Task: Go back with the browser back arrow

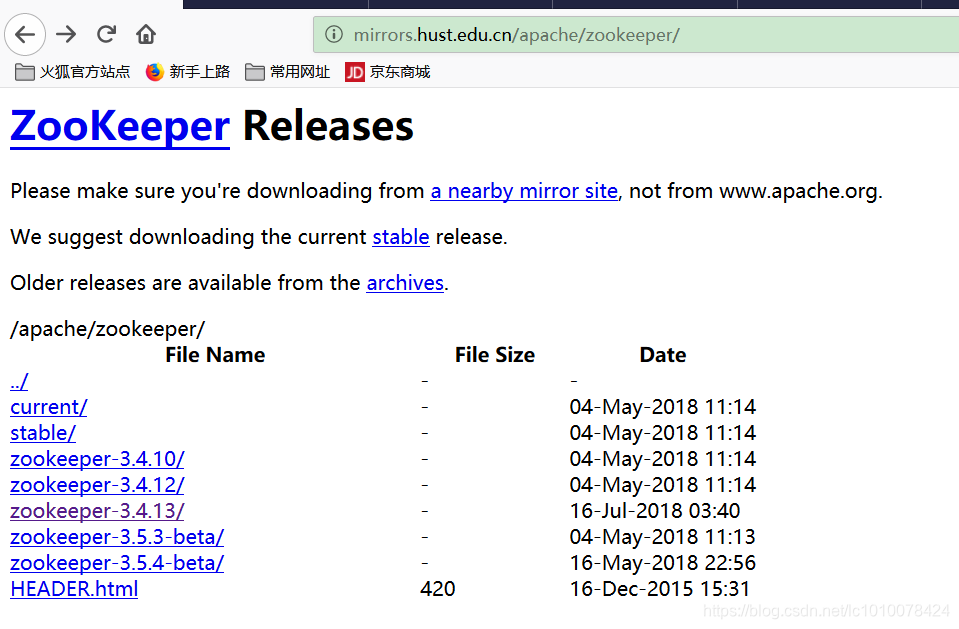Action: [x=25, y=34]
